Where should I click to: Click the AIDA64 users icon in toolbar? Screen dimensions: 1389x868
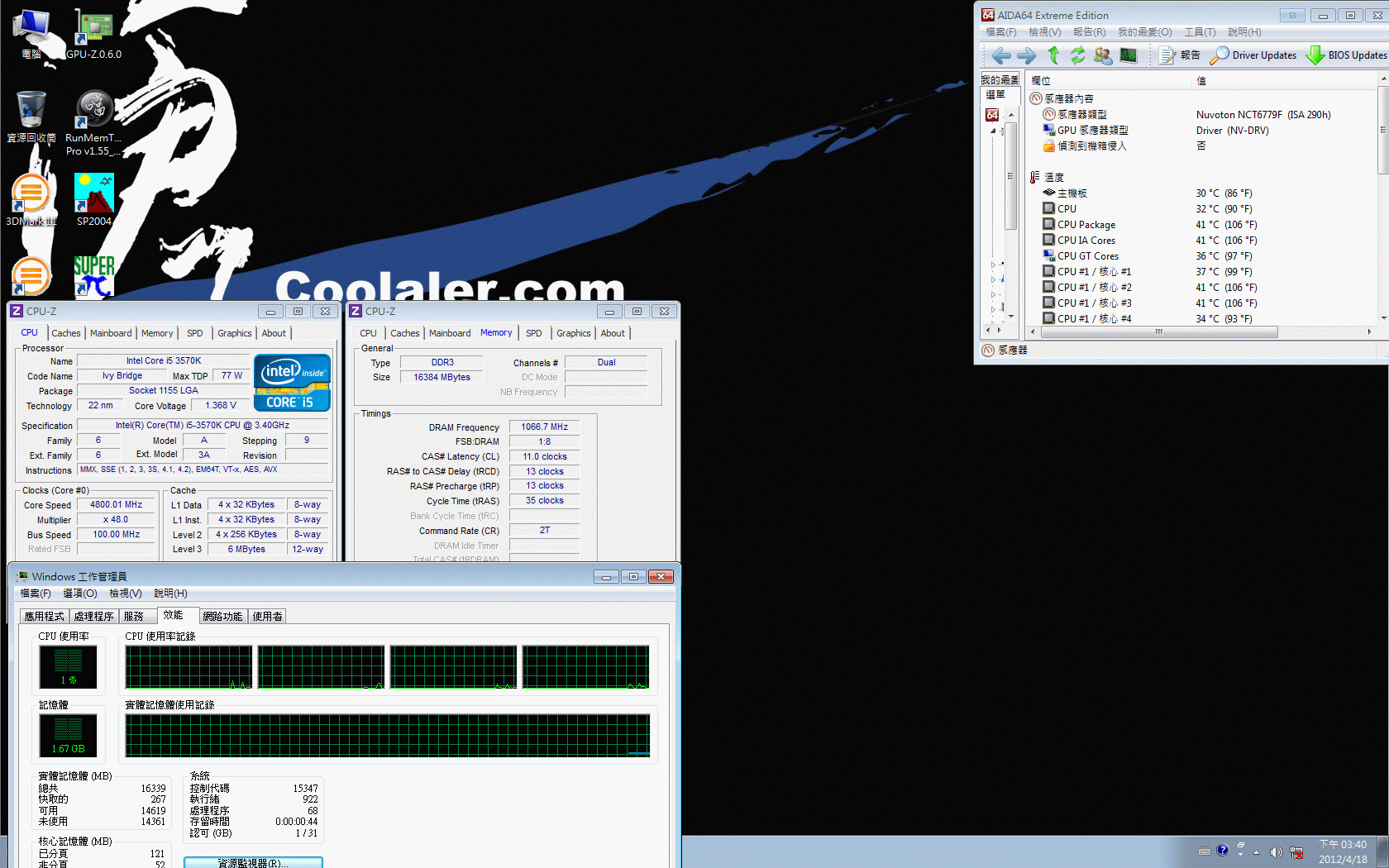(1102, 55)
